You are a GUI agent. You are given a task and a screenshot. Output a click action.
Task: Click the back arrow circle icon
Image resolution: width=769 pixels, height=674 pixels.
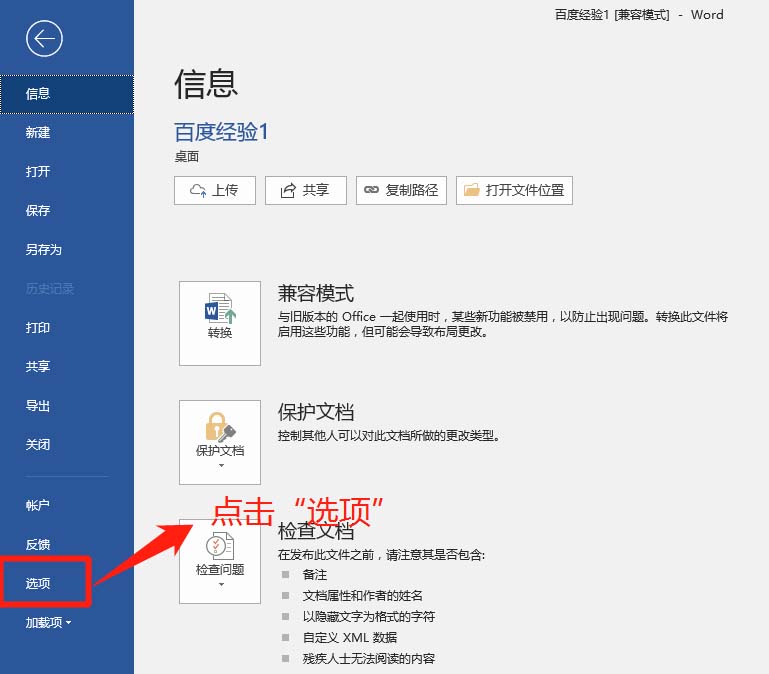point(44,38)
